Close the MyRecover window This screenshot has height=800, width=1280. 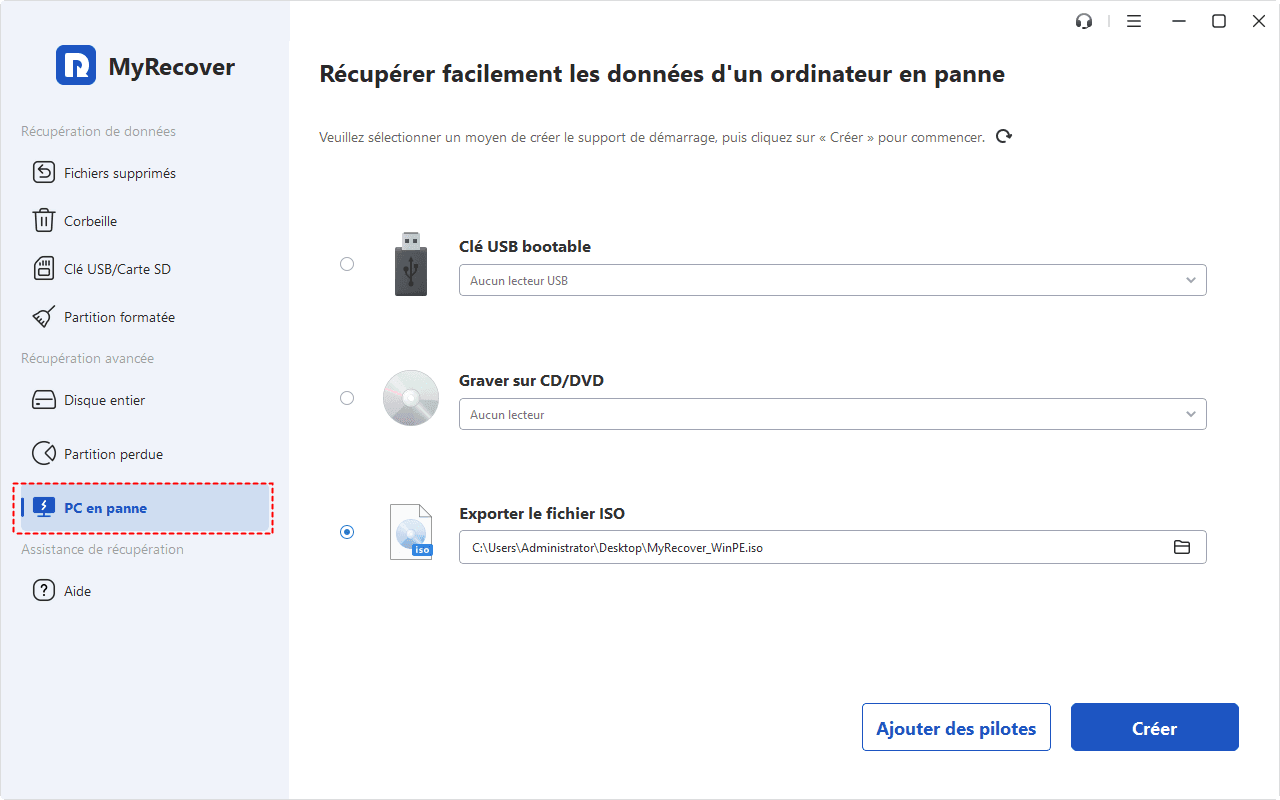coord(1259,21)
